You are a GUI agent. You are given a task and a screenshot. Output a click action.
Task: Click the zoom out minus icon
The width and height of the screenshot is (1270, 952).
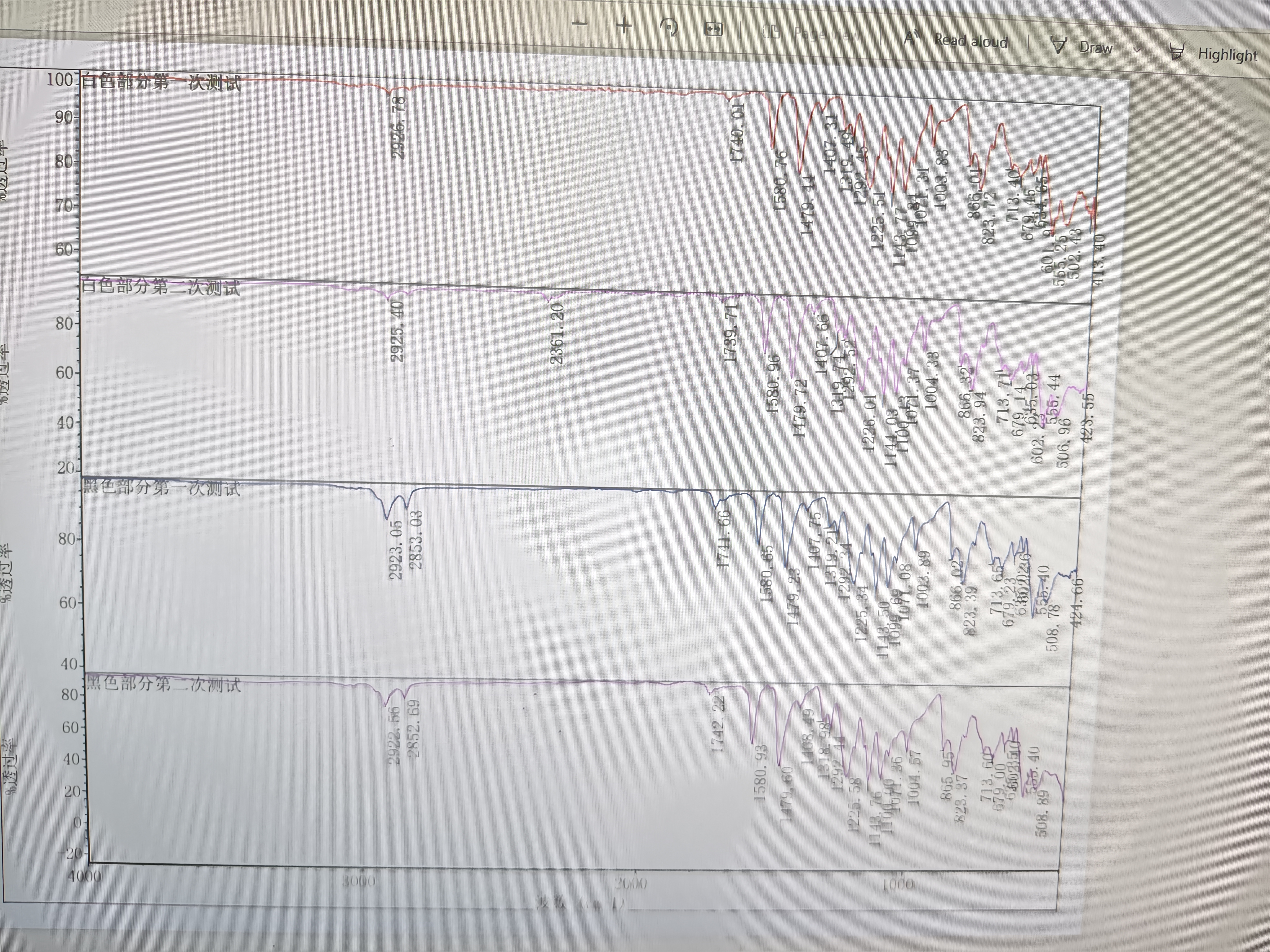pyautogui.click(x=579, y=24)
